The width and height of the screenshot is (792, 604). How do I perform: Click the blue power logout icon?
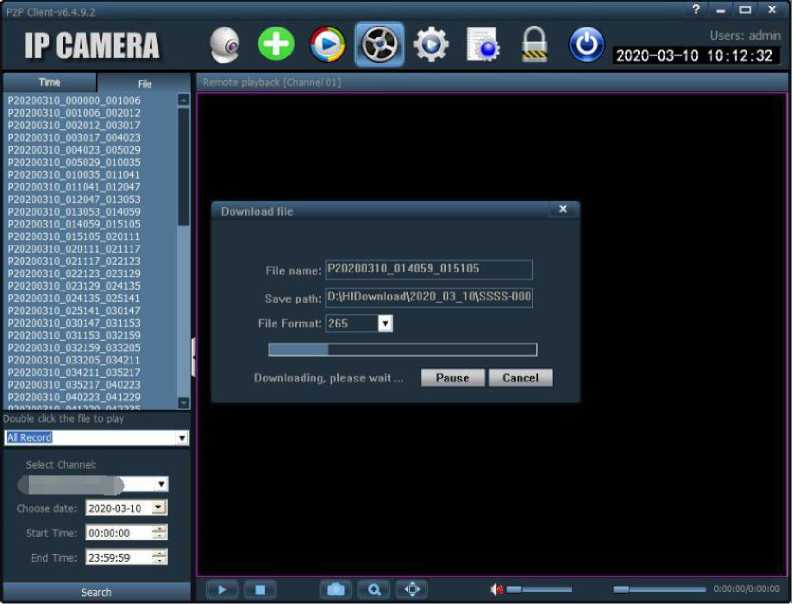point(587,45)
